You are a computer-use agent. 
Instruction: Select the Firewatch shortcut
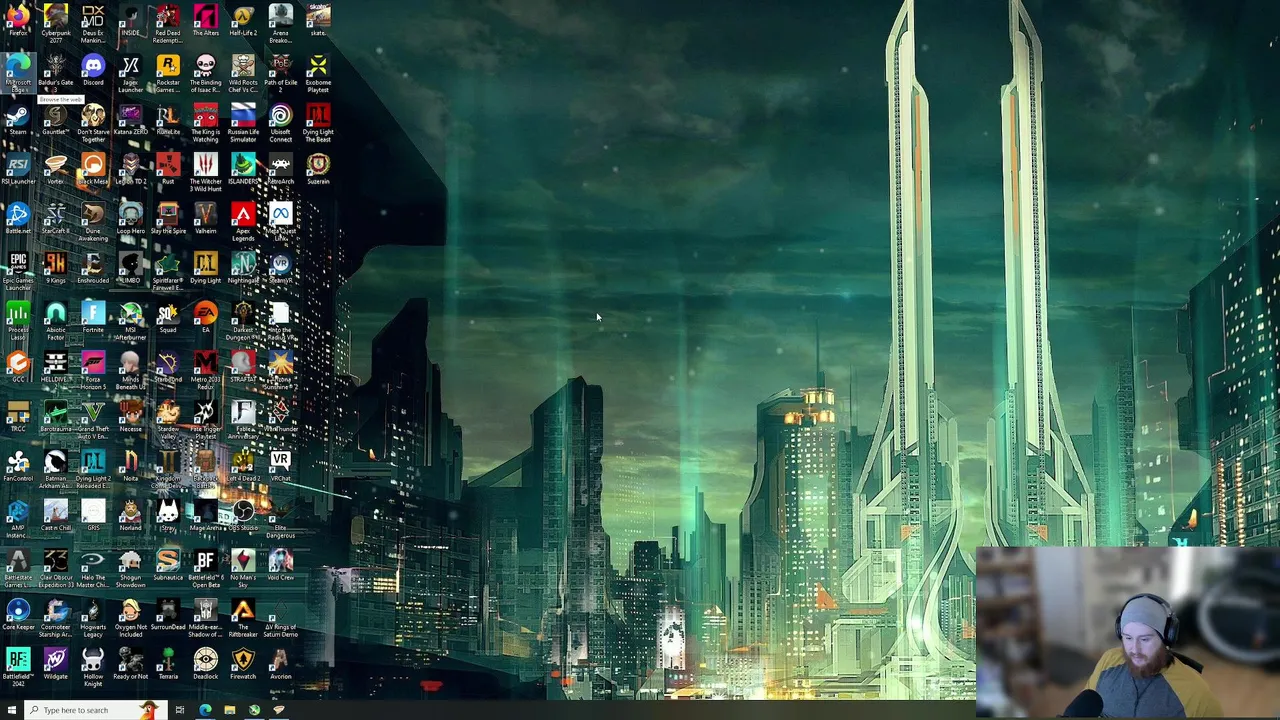pyautogui.click(x=243, y=665)
